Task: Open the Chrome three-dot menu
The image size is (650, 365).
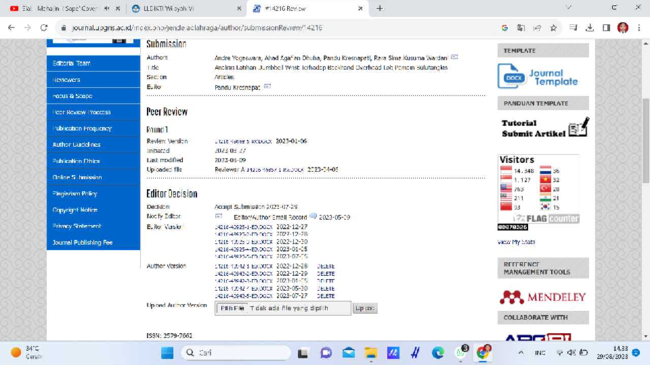Action: point(639,28)
